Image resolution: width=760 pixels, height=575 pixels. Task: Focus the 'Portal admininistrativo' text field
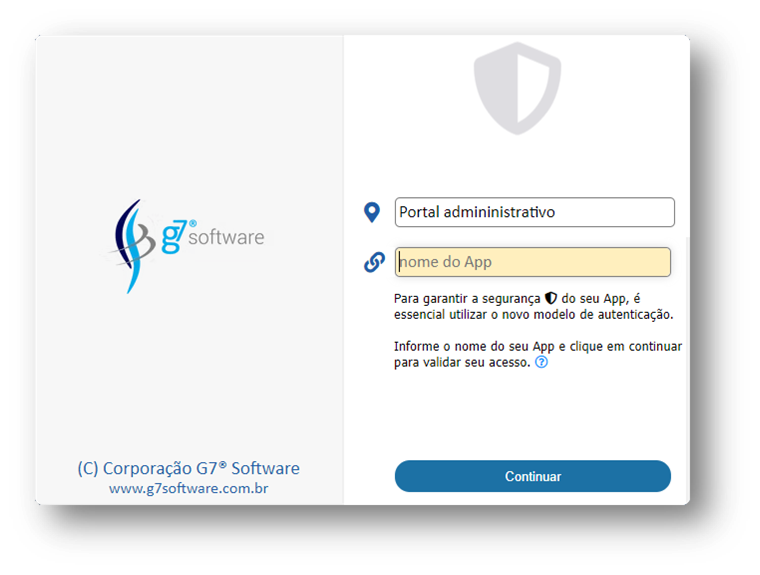point(535,212)
